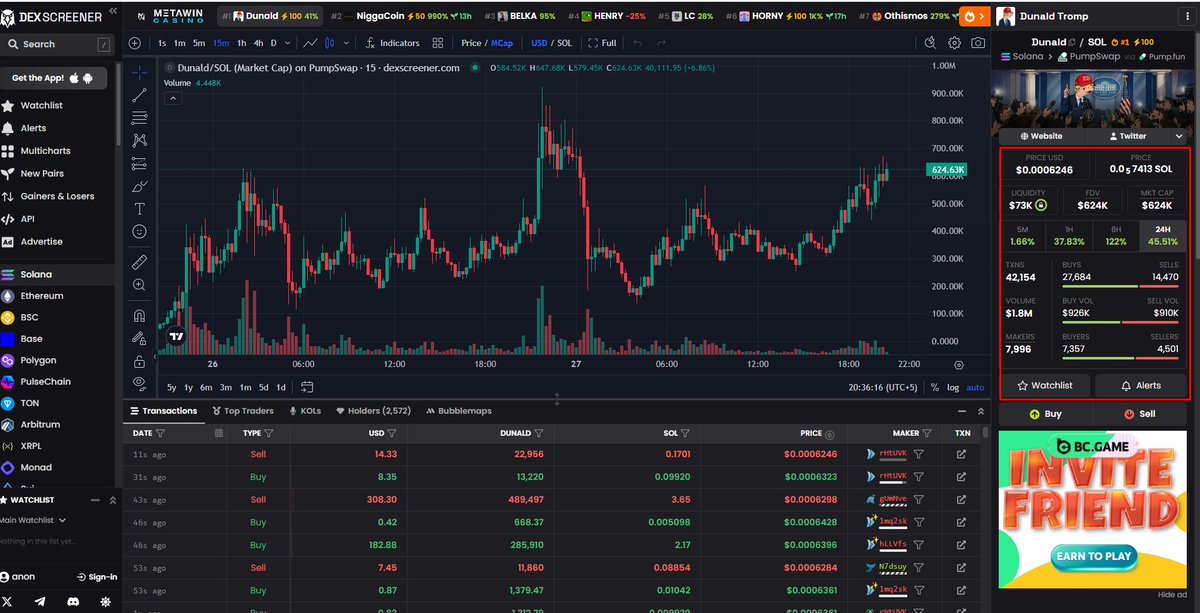Open the emoji sticker tool
Viewport: 1200px width, 613px height.
(x=139, y=231)
